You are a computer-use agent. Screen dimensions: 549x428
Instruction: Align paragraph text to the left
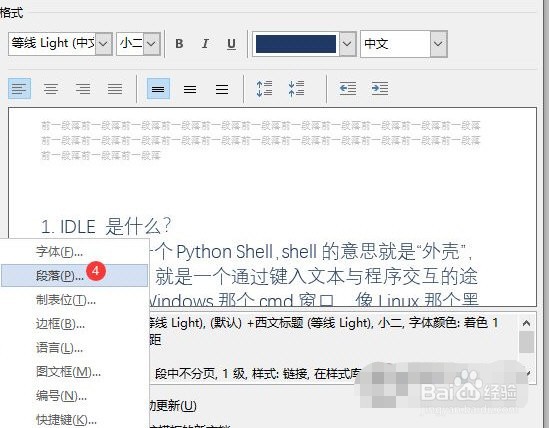click(x=19, y=88)
